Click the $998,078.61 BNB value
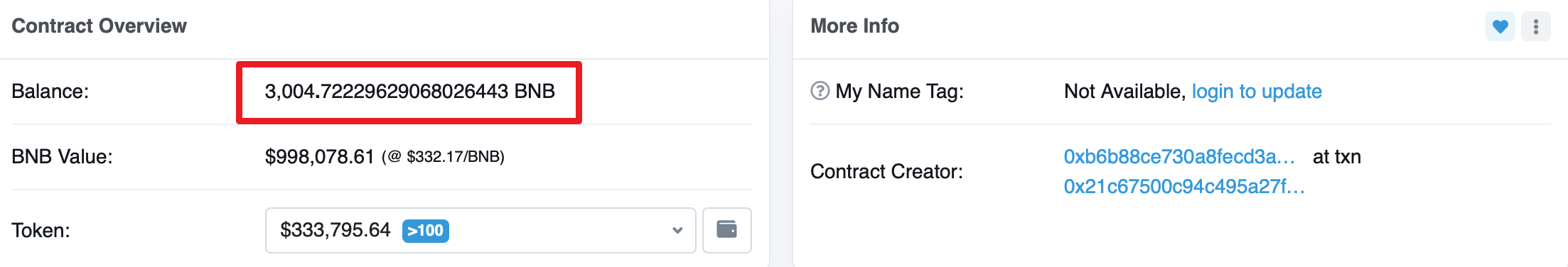The image size is (1568, 267). click(x=319, y=157)
